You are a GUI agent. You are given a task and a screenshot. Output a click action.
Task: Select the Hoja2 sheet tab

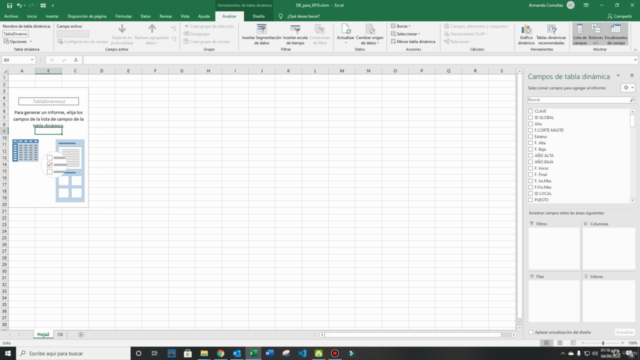click(x=43, y=335)
